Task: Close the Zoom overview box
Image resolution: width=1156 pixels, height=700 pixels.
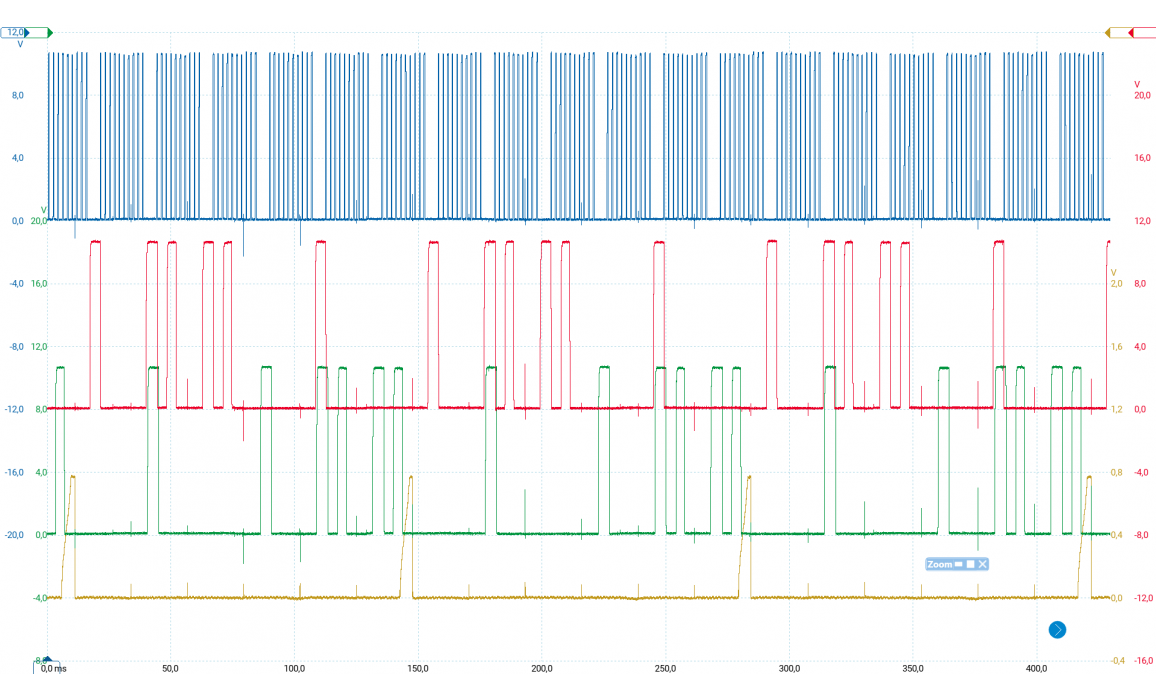Action: [x=983, y=565]
